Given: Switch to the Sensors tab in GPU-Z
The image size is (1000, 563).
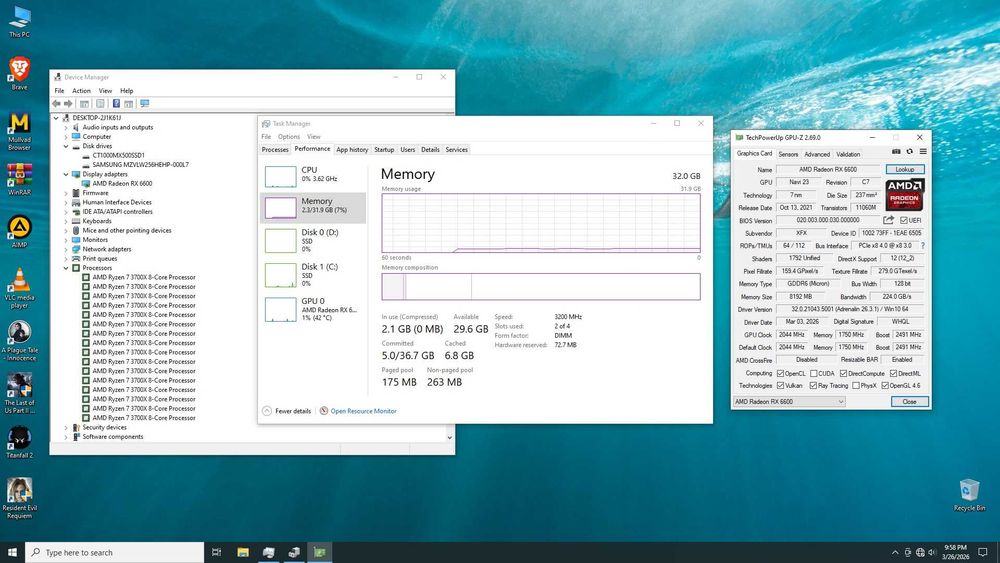Looking at the screenshot, I should click(x=788, y=154).
